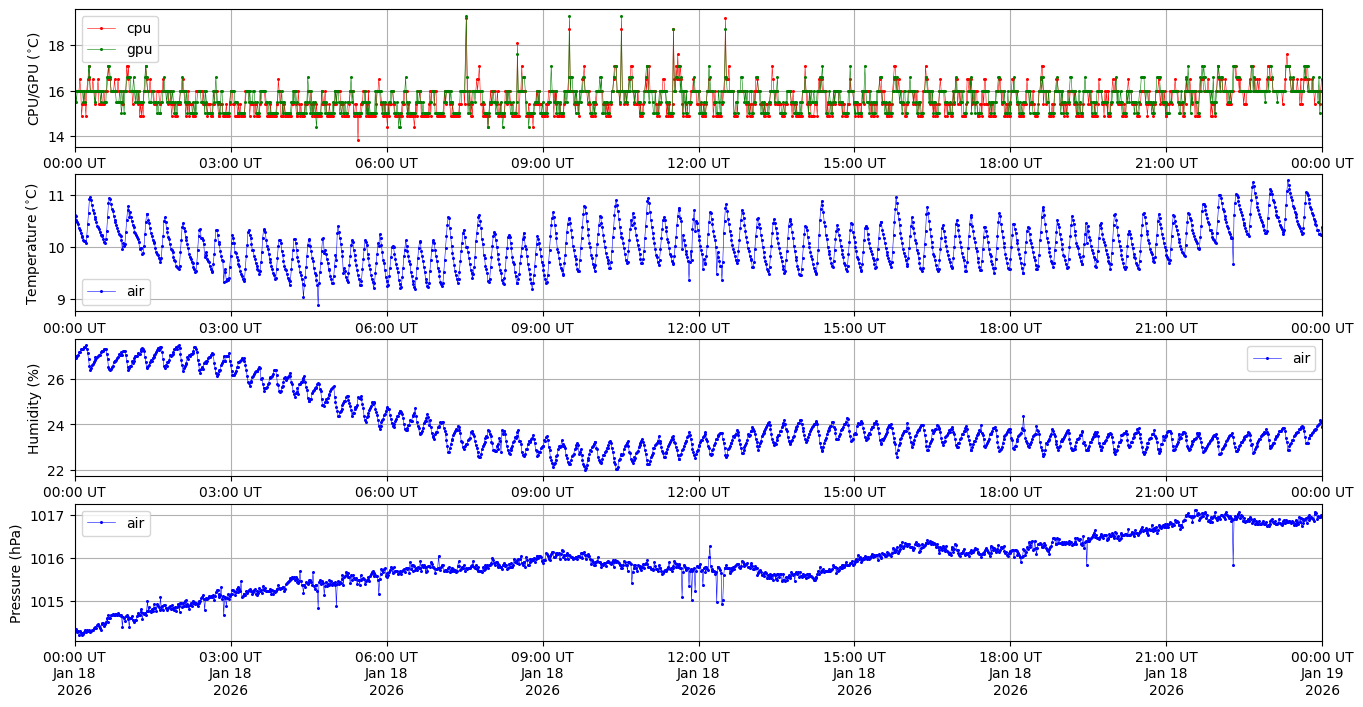Click the 26 tick on the humidity axis

(57, 380)
